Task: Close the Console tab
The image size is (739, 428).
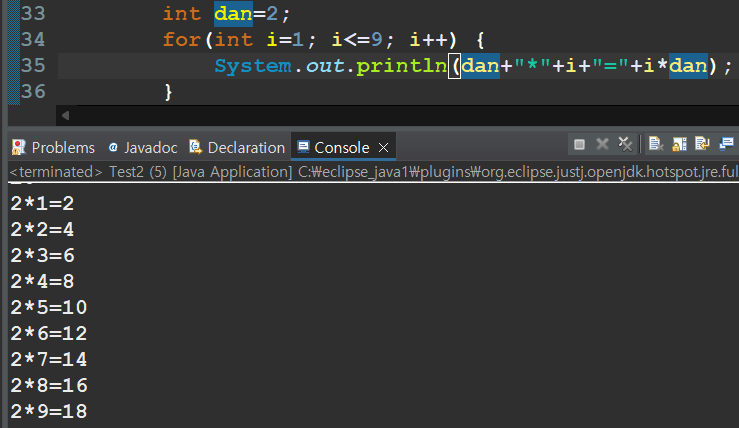Action: click(x=384, y=148)
